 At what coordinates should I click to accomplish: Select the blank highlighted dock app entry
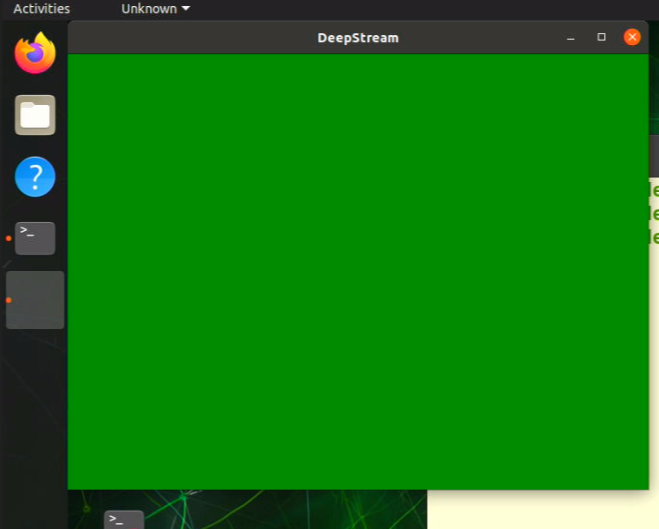pos(35,300)
